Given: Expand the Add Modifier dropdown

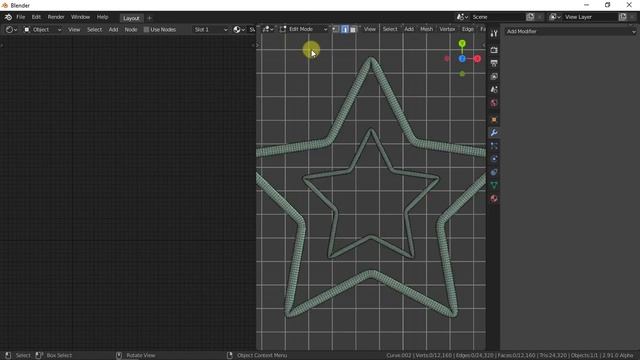Looking at the screenshot, I should coord(571,31).
